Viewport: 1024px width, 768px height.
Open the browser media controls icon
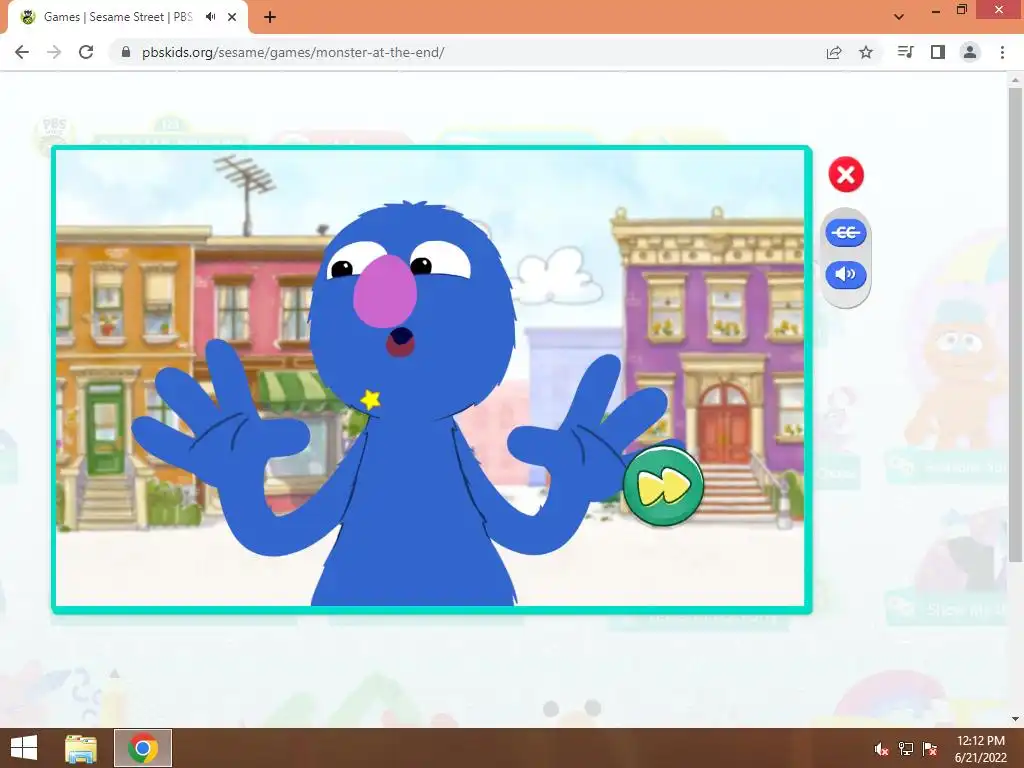pos(905,52)
